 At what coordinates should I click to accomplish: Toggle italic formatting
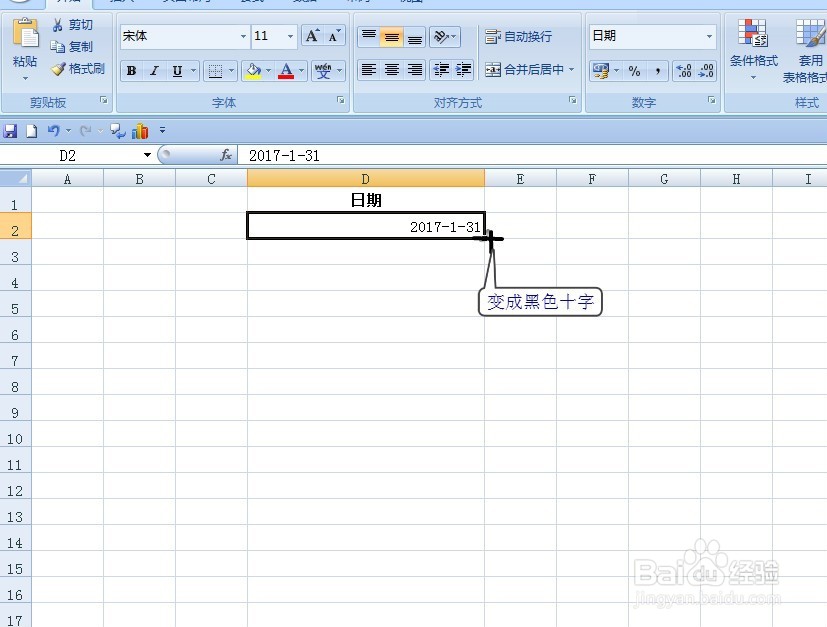click(153, 71)
